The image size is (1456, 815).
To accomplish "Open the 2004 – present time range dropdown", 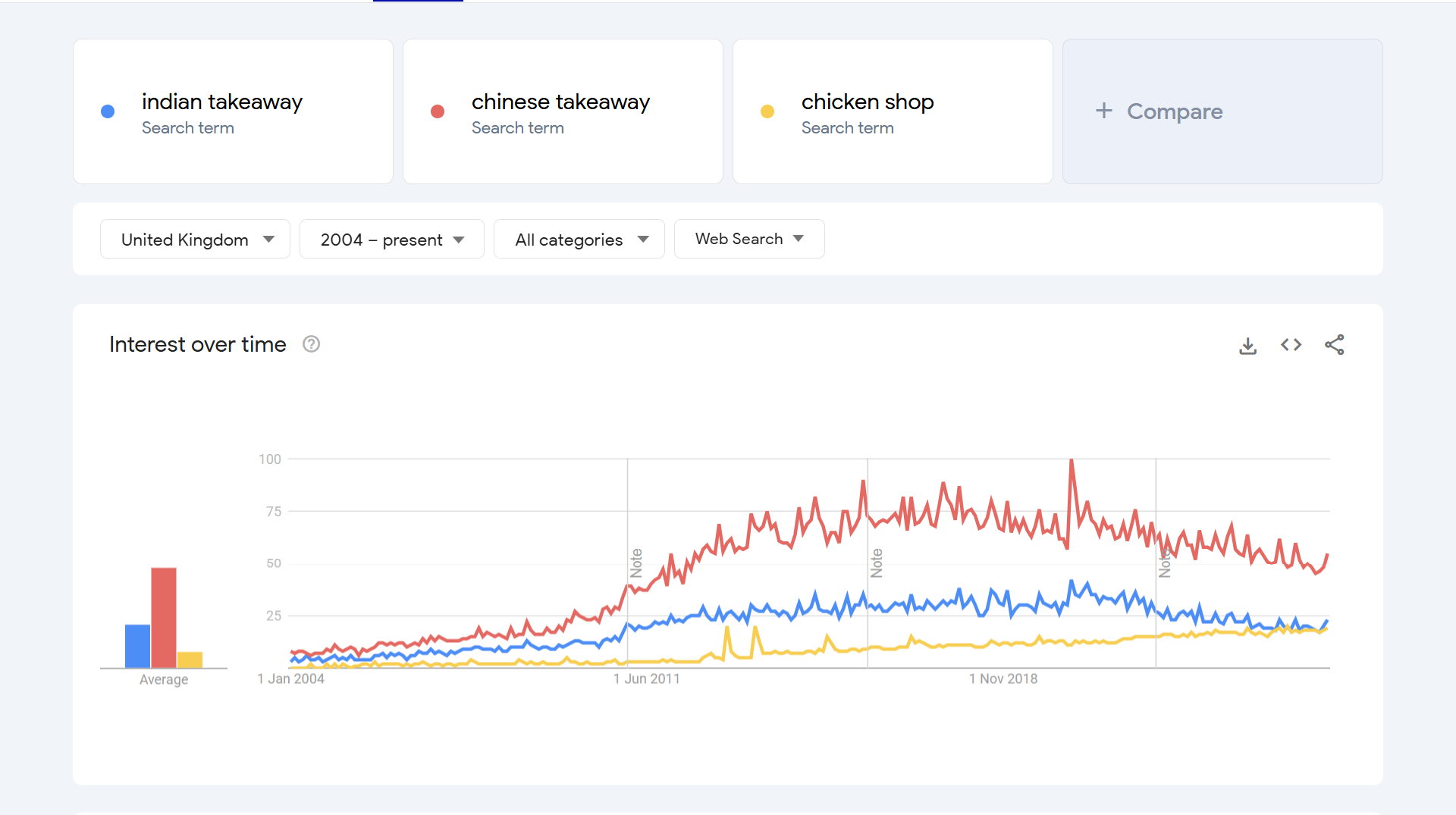I will pyautogui.click(x=391, y=239).
